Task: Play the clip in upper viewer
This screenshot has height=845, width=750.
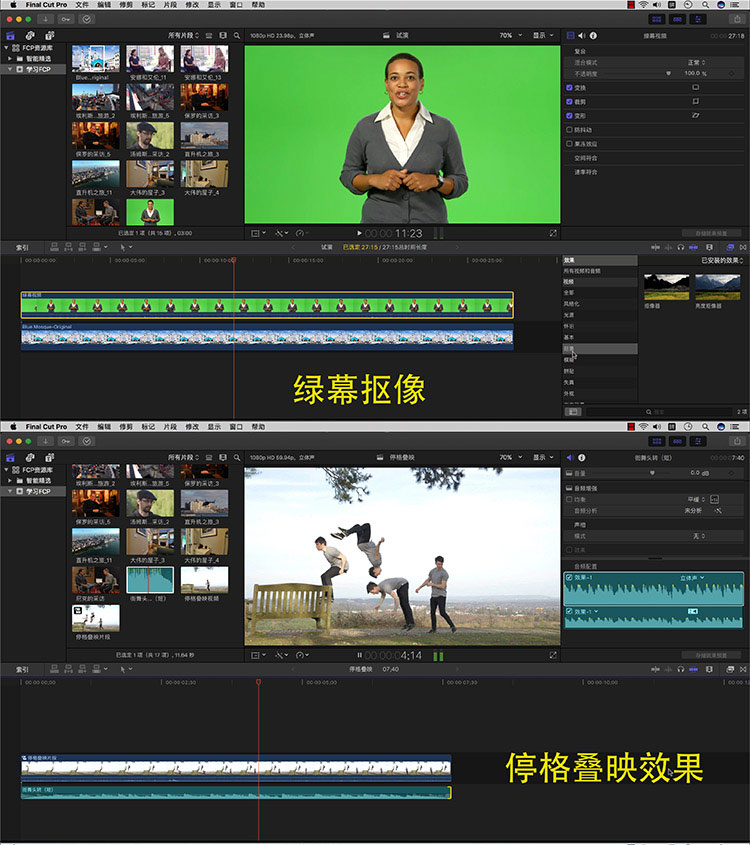Action: tap(359, 233)
